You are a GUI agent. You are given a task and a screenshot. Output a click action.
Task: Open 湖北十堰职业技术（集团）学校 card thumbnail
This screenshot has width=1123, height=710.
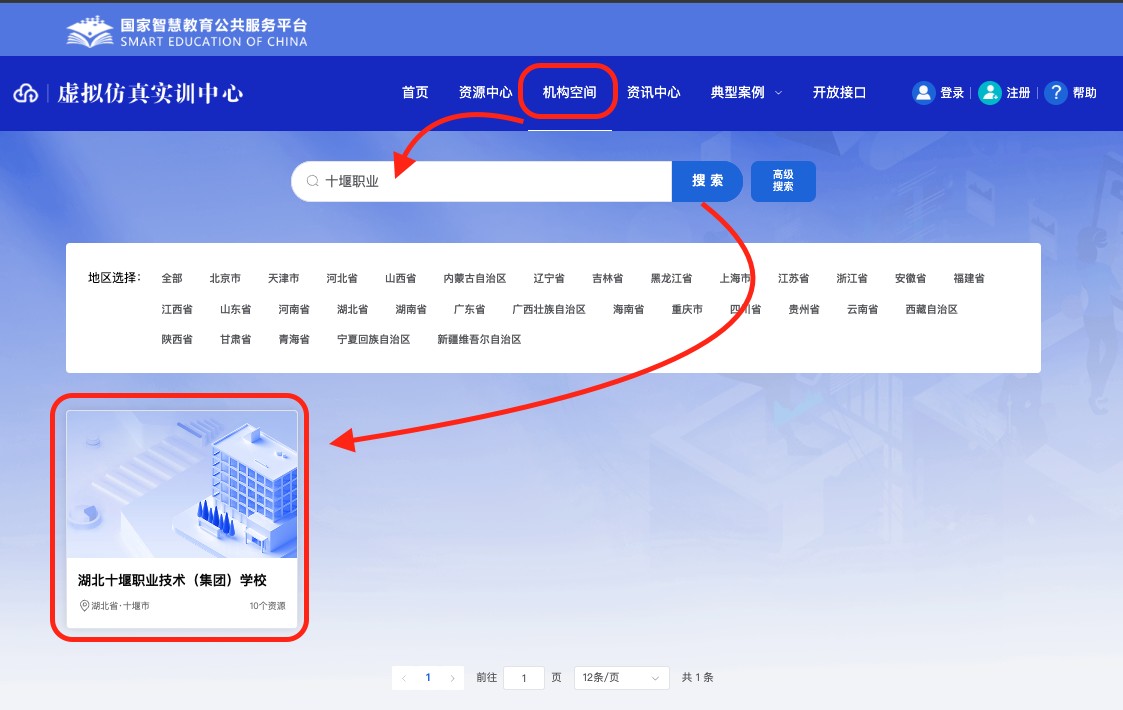tap(182, 485)
